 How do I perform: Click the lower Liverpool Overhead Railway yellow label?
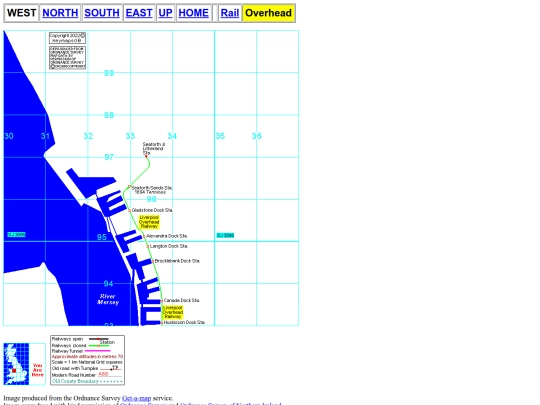173,312
